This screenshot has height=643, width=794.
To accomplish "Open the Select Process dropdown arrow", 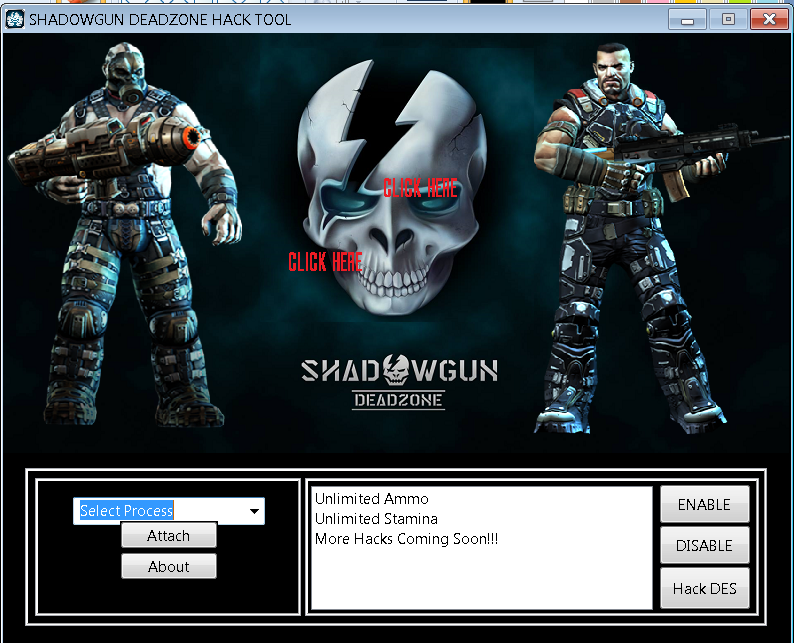I will (255, 511).
